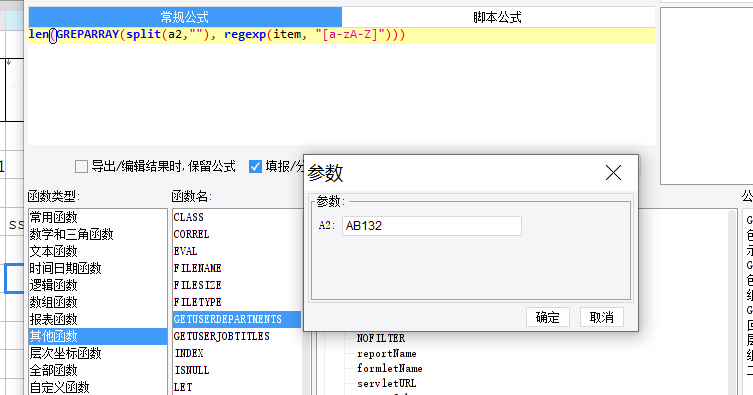Cancel with the 取消 button
The height and width of the screenshot is (395, 753).
[602, 317]
